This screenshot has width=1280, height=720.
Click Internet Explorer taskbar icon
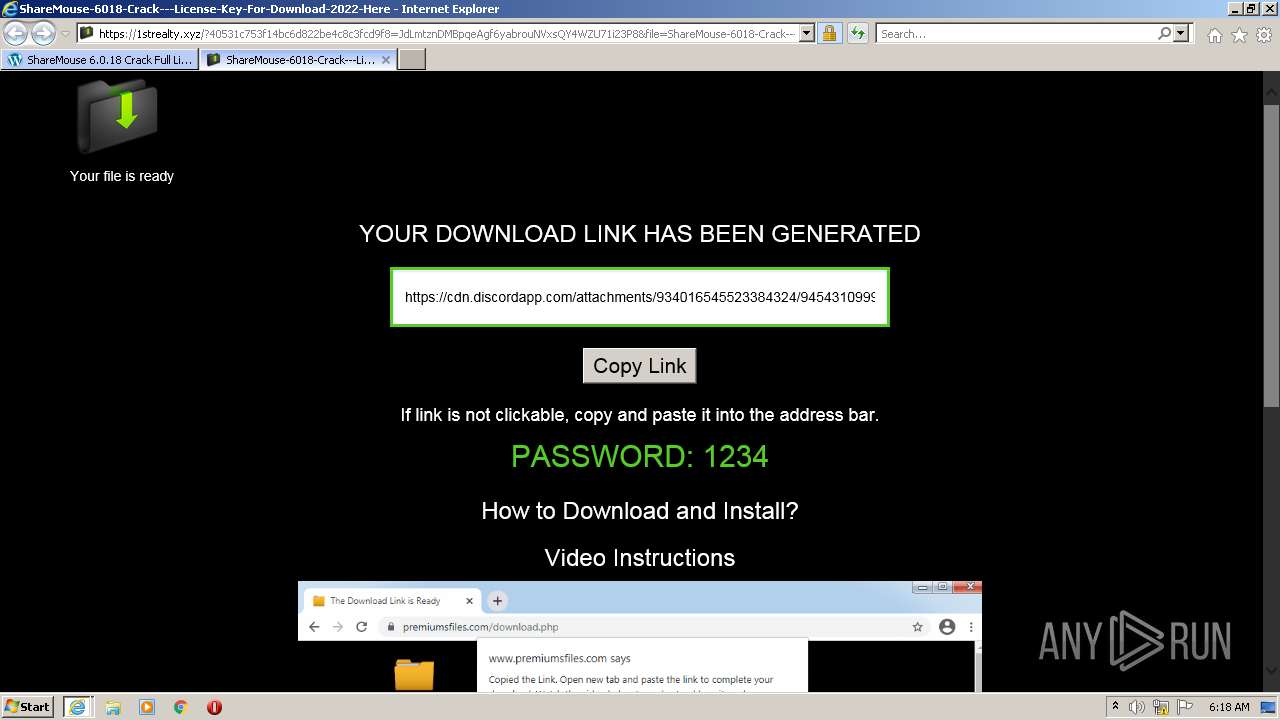pyautogui.click(x=77, y=707)
